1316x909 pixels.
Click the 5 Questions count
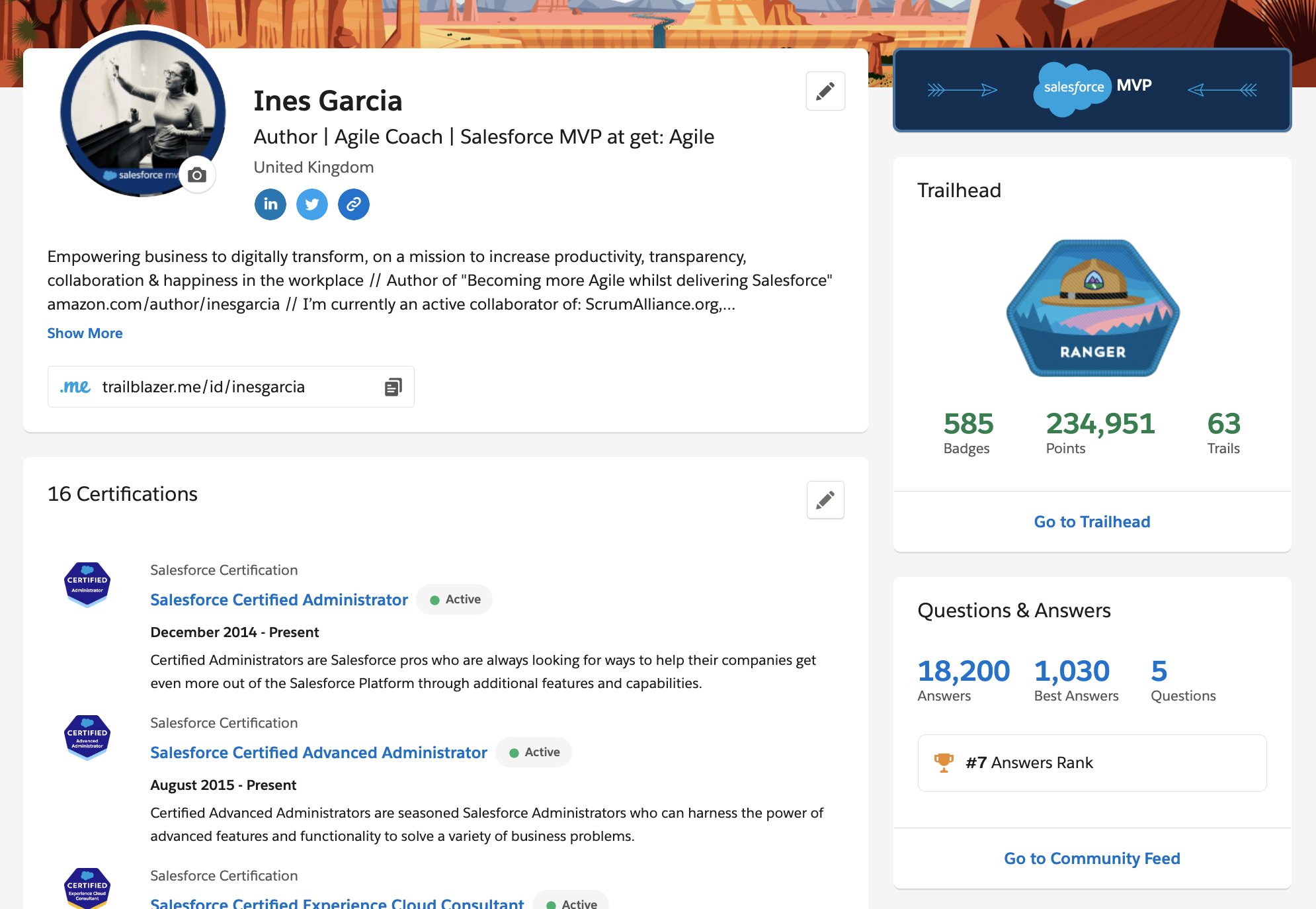tap(1183, 680)
